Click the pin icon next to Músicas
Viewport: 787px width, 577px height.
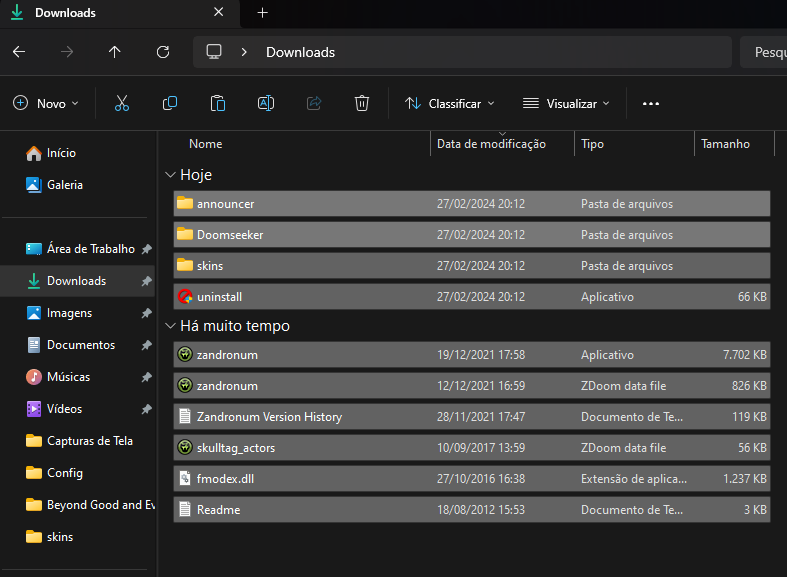(x=147, y=377)
